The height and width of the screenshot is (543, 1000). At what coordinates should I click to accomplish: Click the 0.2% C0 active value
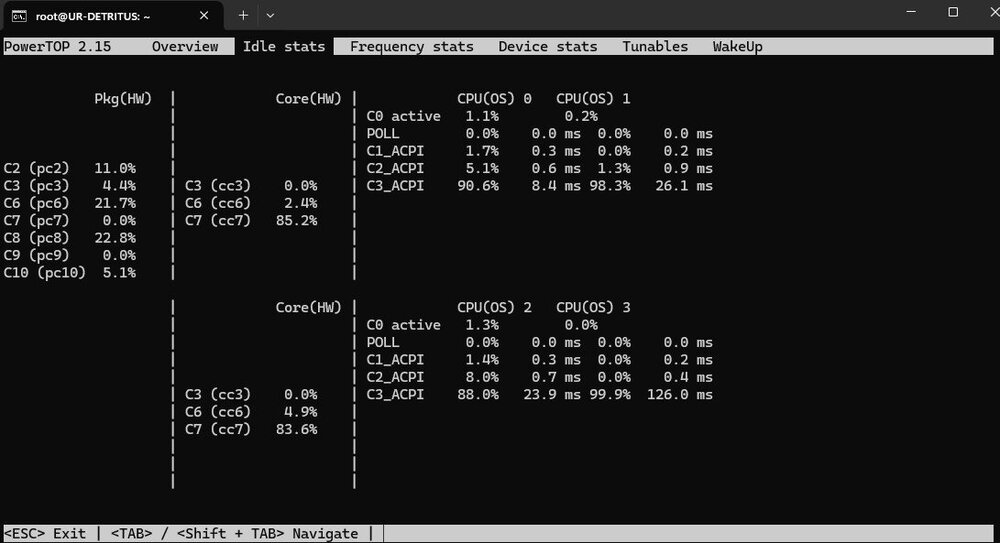coord(581,116)
